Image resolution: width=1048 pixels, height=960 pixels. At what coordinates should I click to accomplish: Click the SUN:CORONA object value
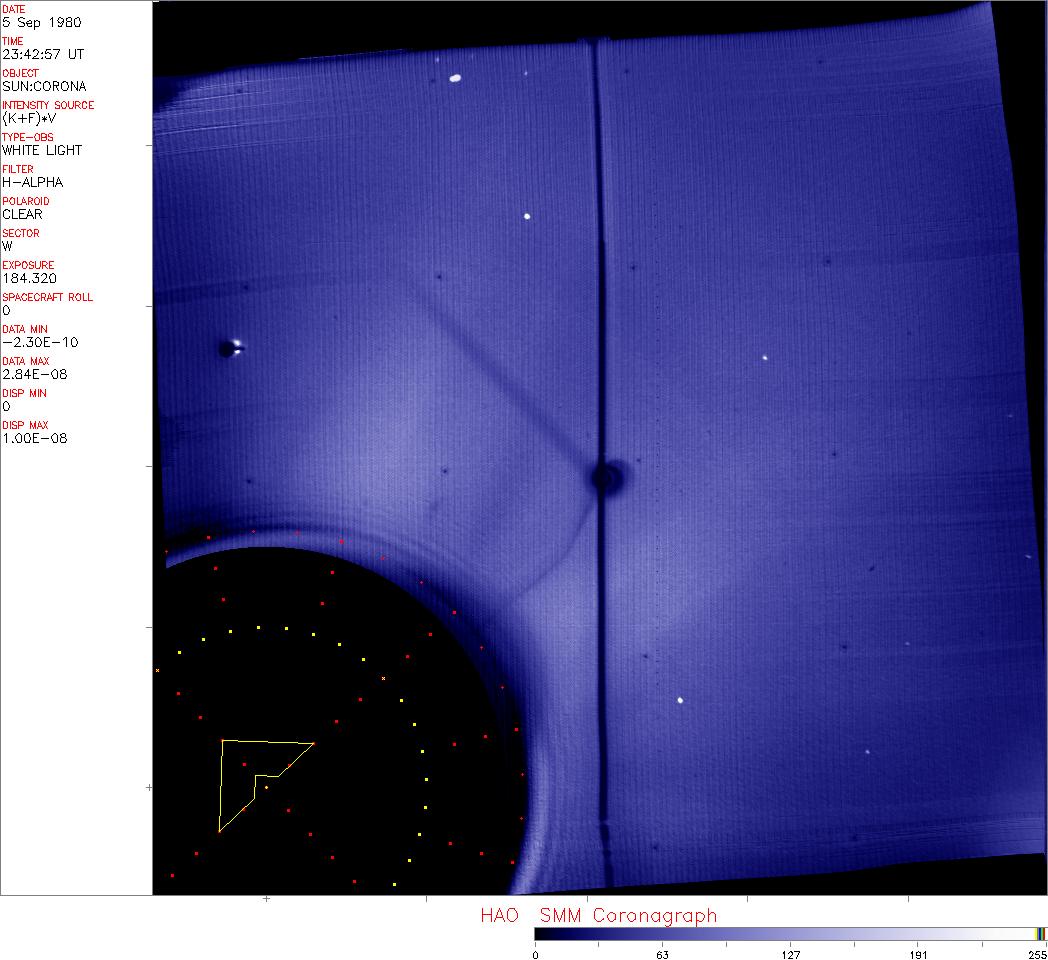click(x=44, y=86)
